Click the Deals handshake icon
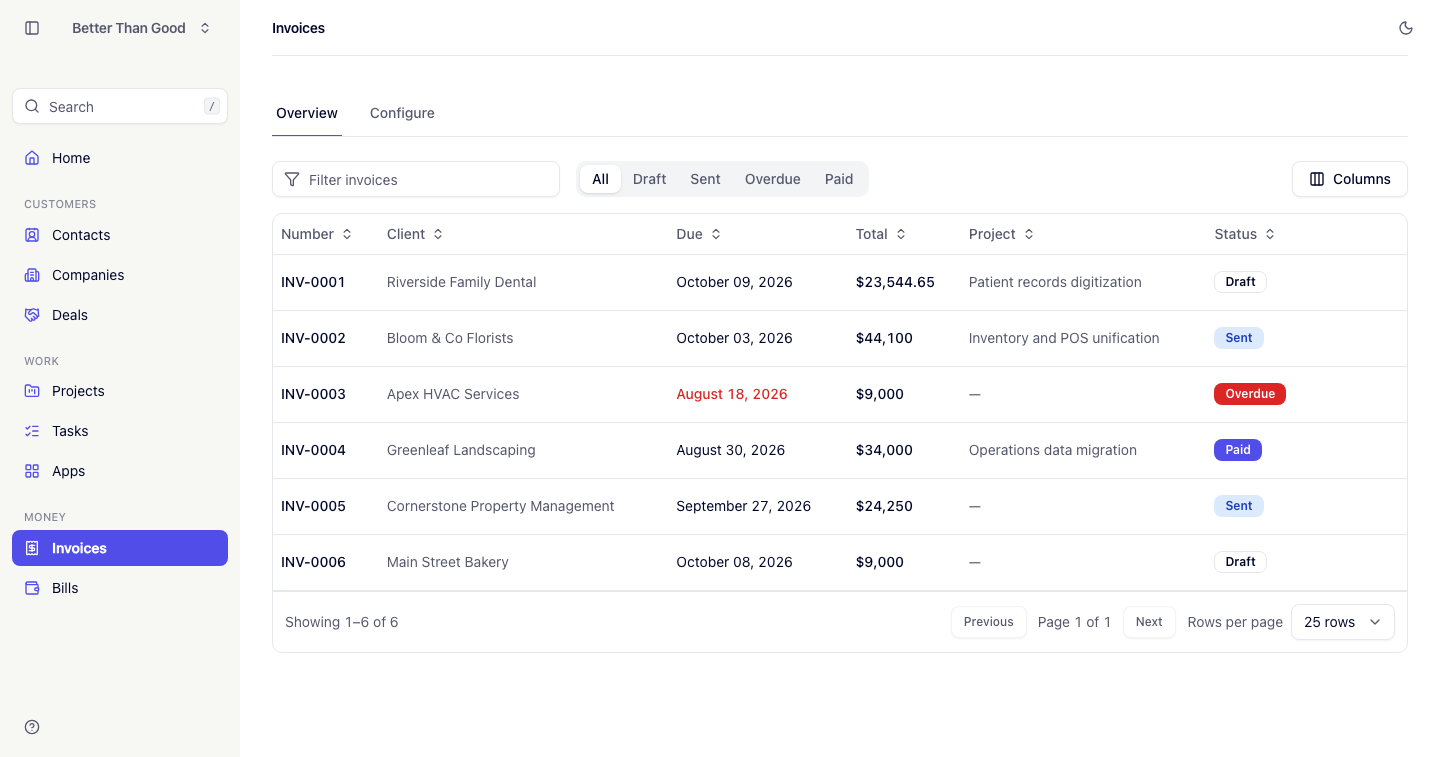This screenshot has width=1440, height=757. pos(32,315)
